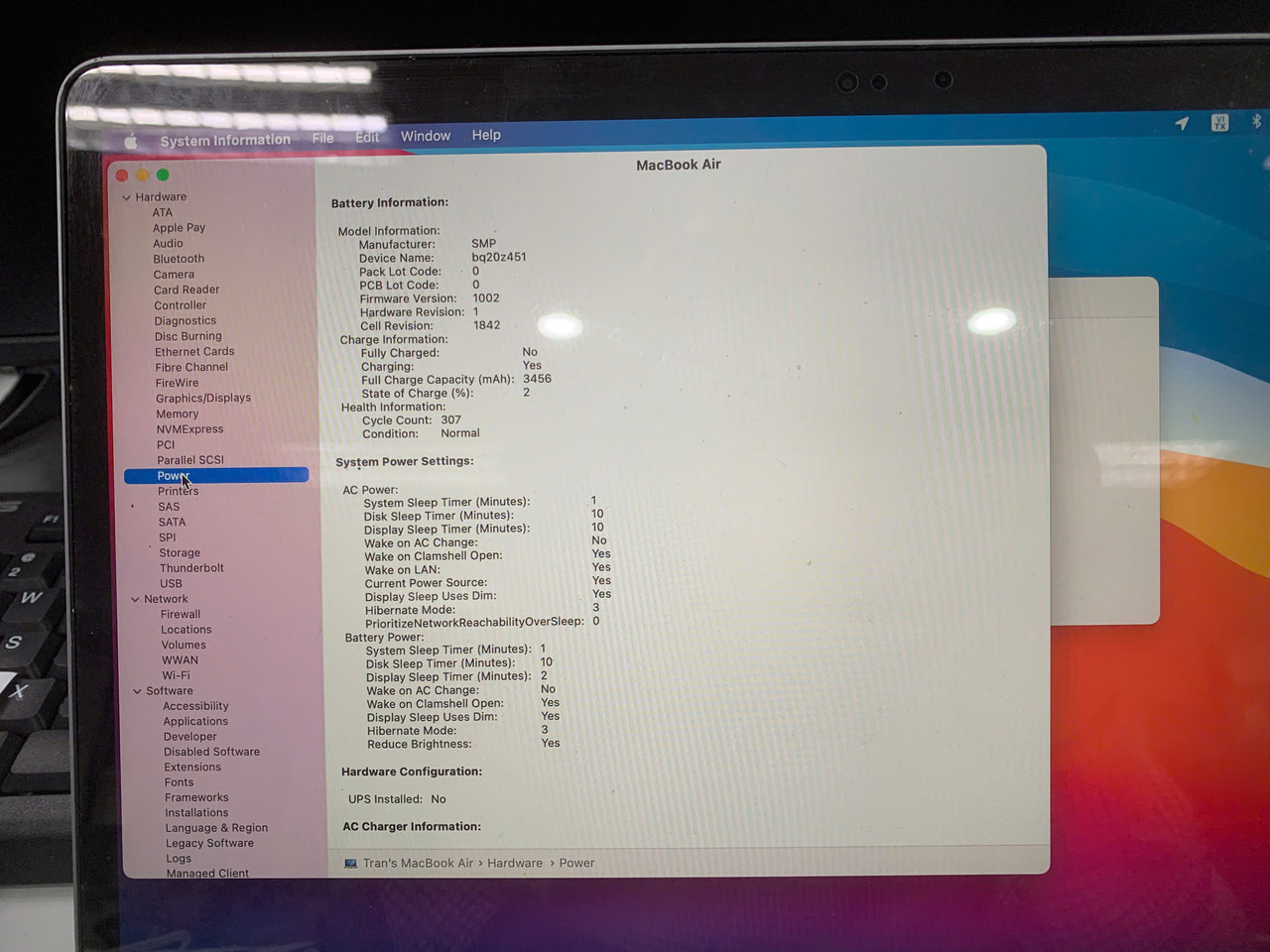The height and width of the screenshot is (952, 1270).
Task: Open the Apple menu icon
Action: point(131,141)
